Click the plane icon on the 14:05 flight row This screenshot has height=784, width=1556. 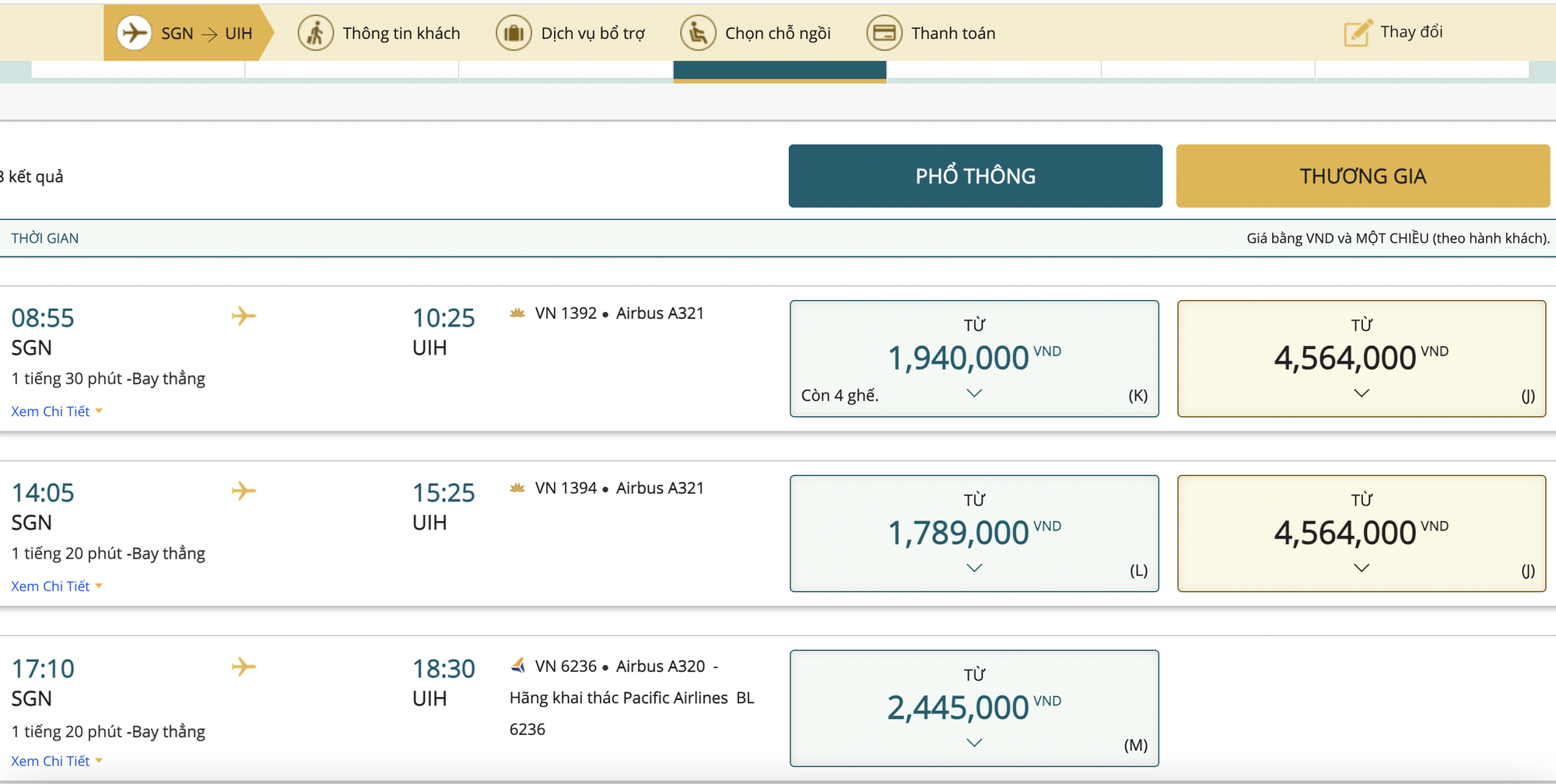244,491
